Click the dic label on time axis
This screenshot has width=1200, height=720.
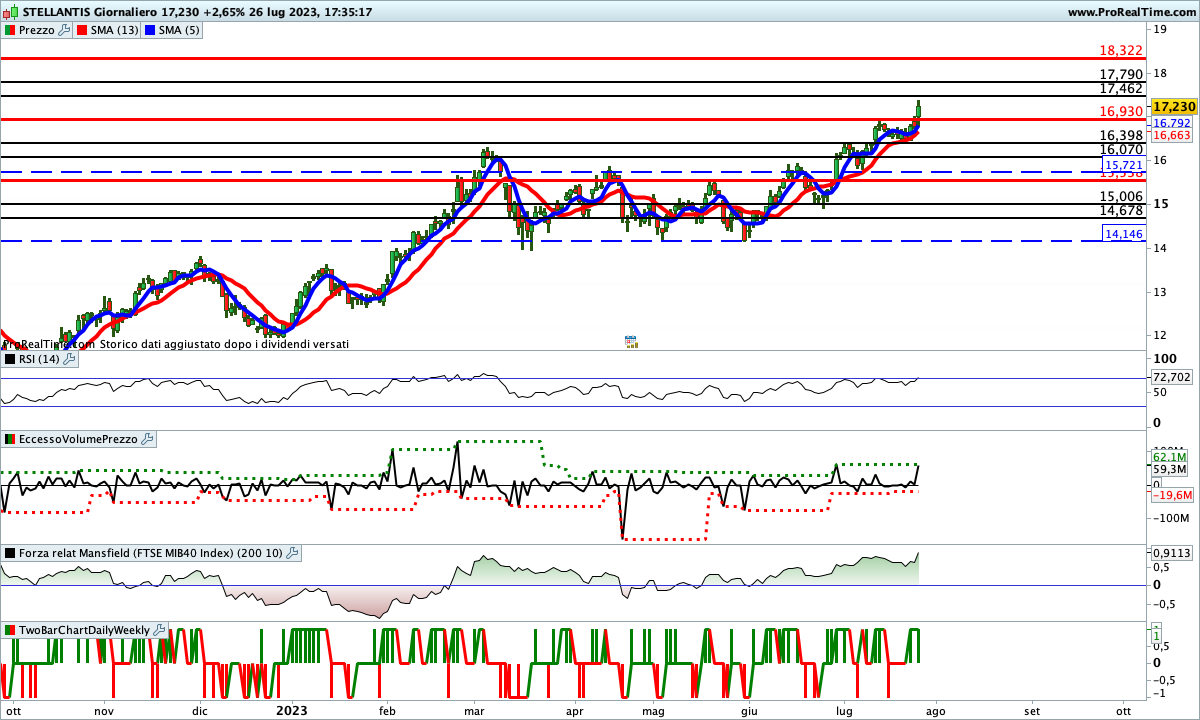199,711
